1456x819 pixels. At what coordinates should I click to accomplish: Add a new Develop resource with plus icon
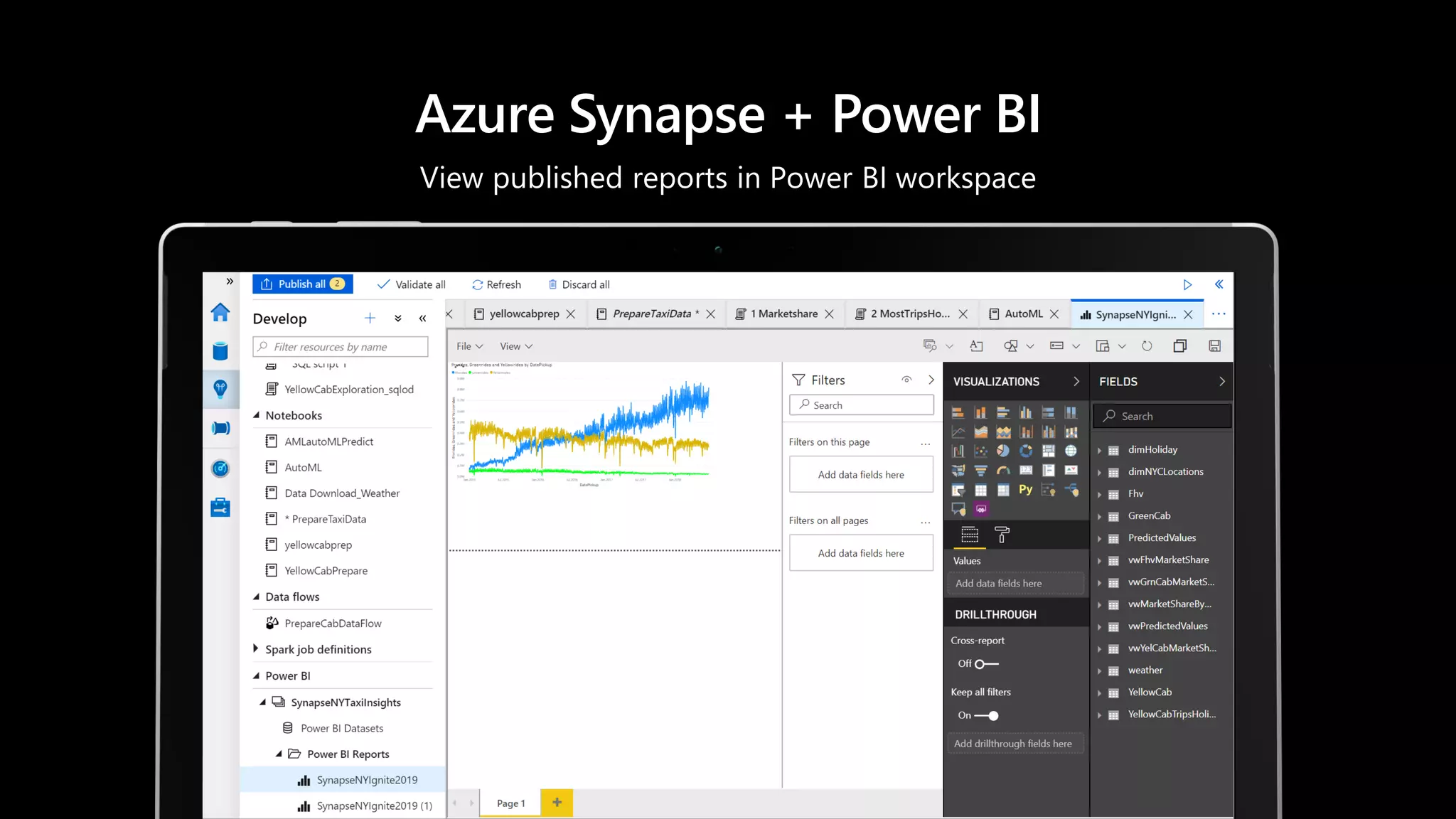point(370,318)
